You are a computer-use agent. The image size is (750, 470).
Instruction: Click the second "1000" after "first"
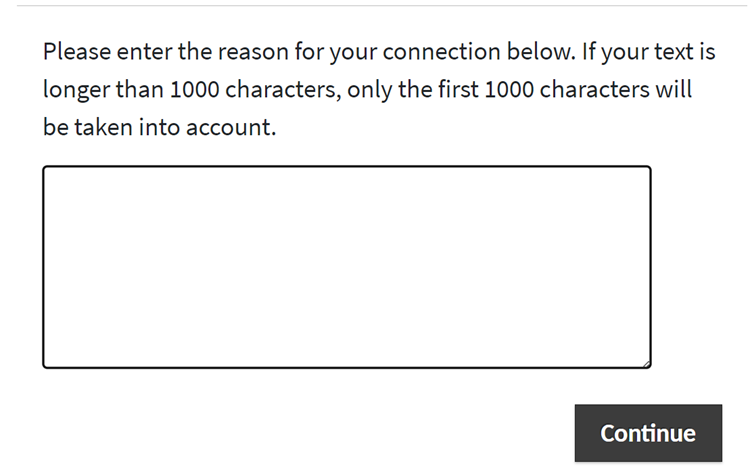[511, 90]
